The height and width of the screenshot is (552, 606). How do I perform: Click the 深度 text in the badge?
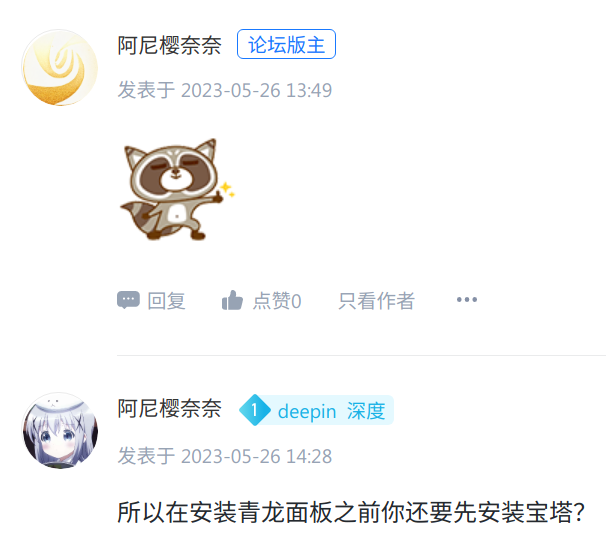pyautogui.click(x=366, y=411)
